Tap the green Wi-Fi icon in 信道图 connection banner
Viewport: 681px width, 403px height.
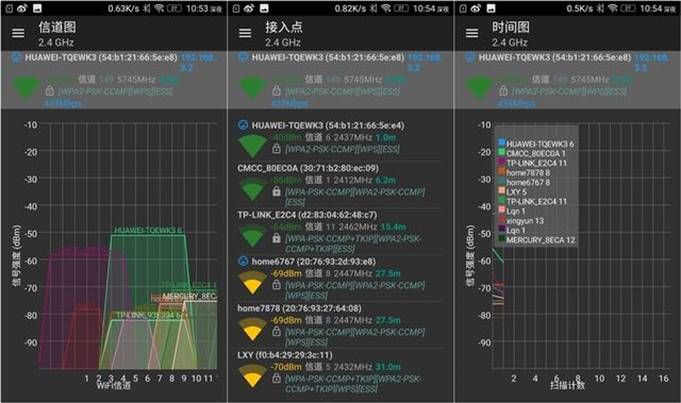[26, 88]
